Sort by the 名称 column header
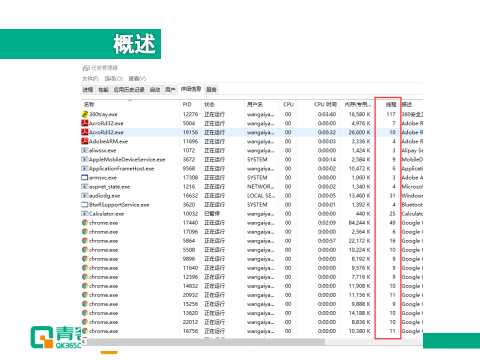The height and width of the screenshot is (360, 480). pos(89,104)
